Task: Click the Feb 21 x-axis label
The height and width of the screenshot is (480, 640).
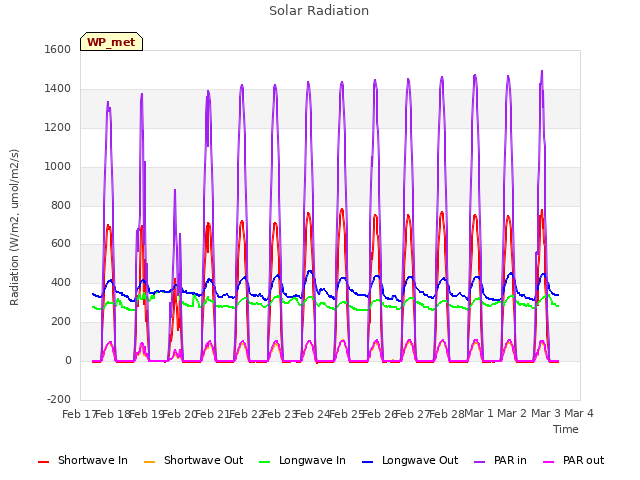Action: 212,414
